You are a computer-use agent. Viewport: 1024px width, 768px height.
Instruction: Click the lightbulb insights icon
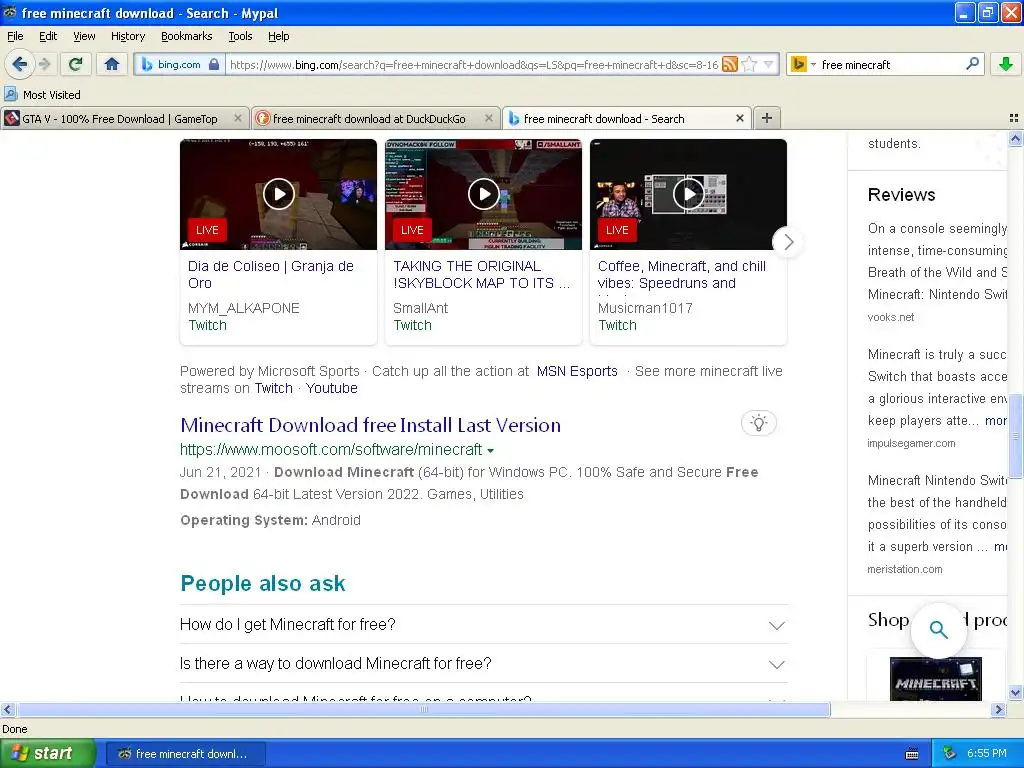point(758,423)
